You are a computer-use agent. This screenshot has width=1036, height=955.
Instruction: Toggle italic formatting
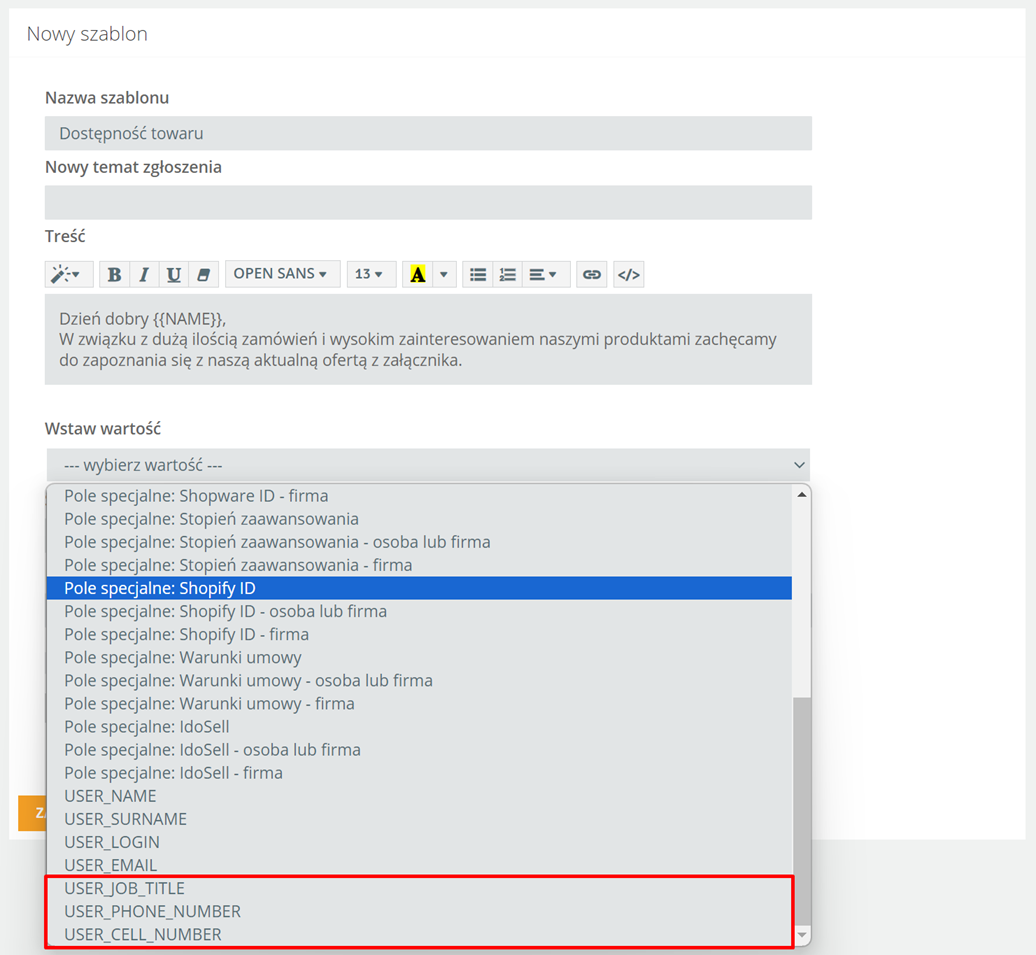[x=144, y=274]
